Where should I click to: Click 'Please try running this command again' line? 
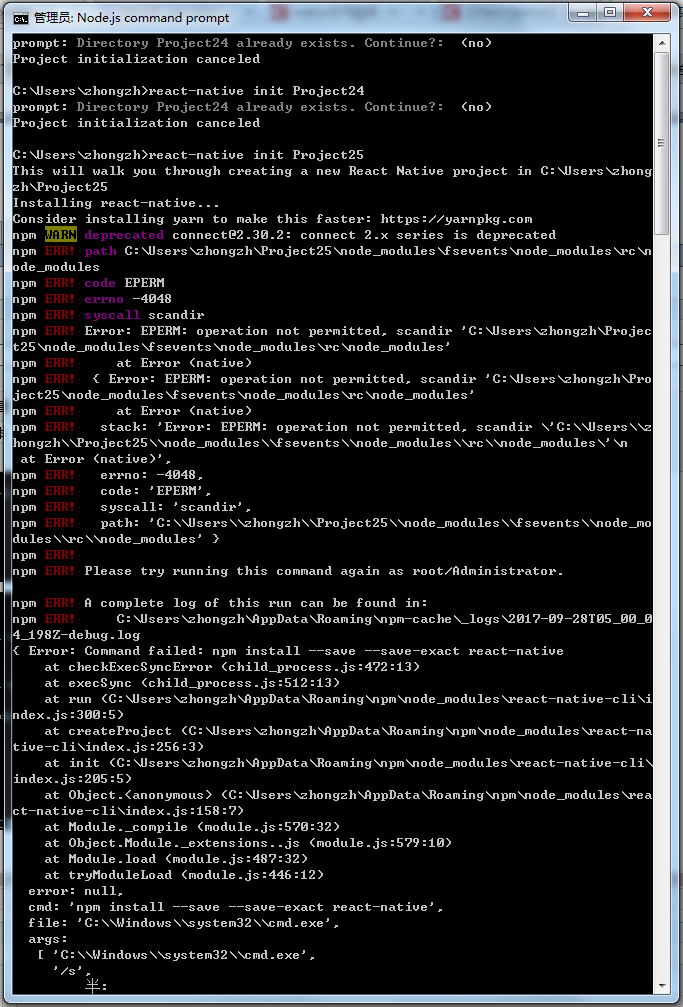click(288, 571)
